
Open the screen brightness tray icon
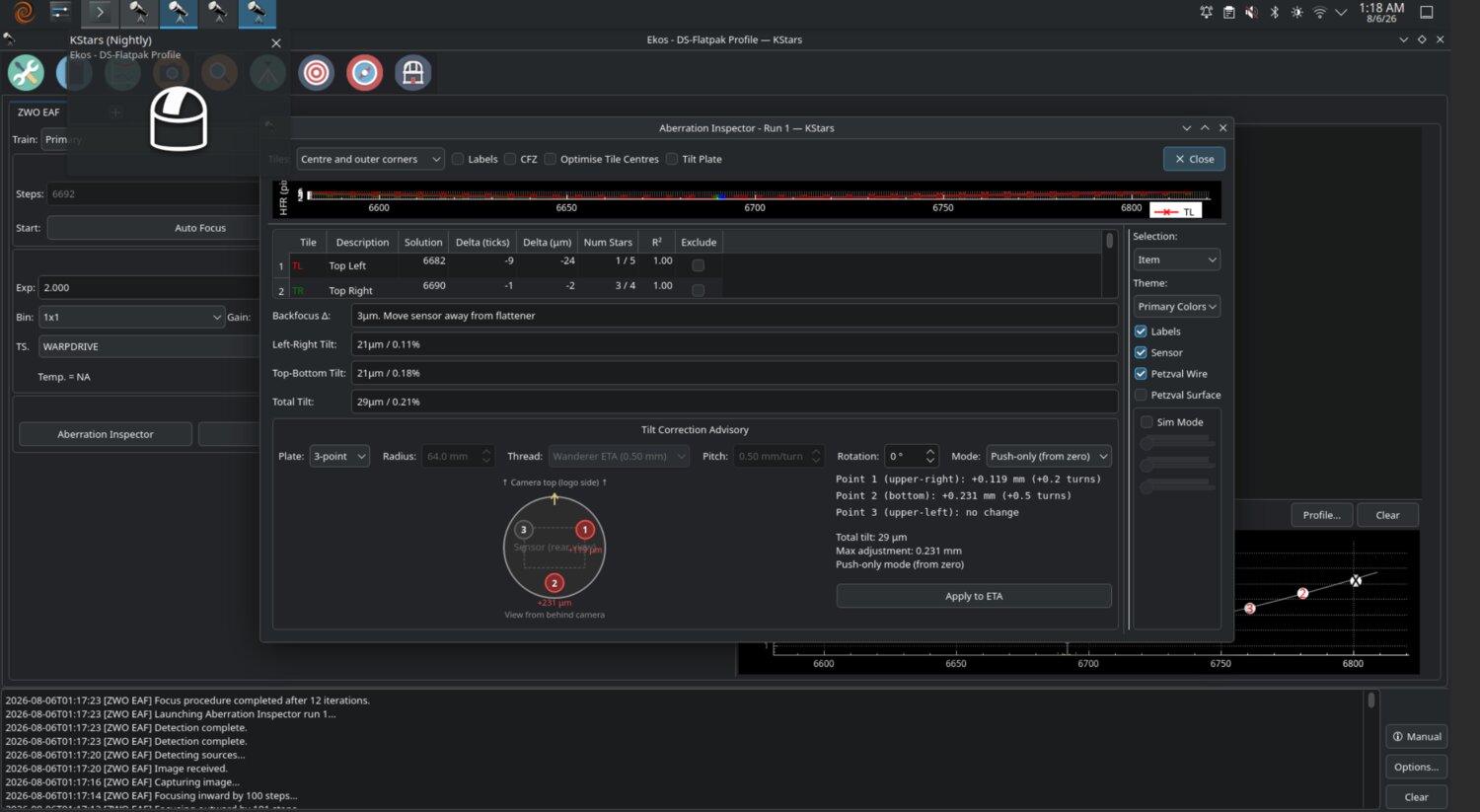click(1296, 13)
